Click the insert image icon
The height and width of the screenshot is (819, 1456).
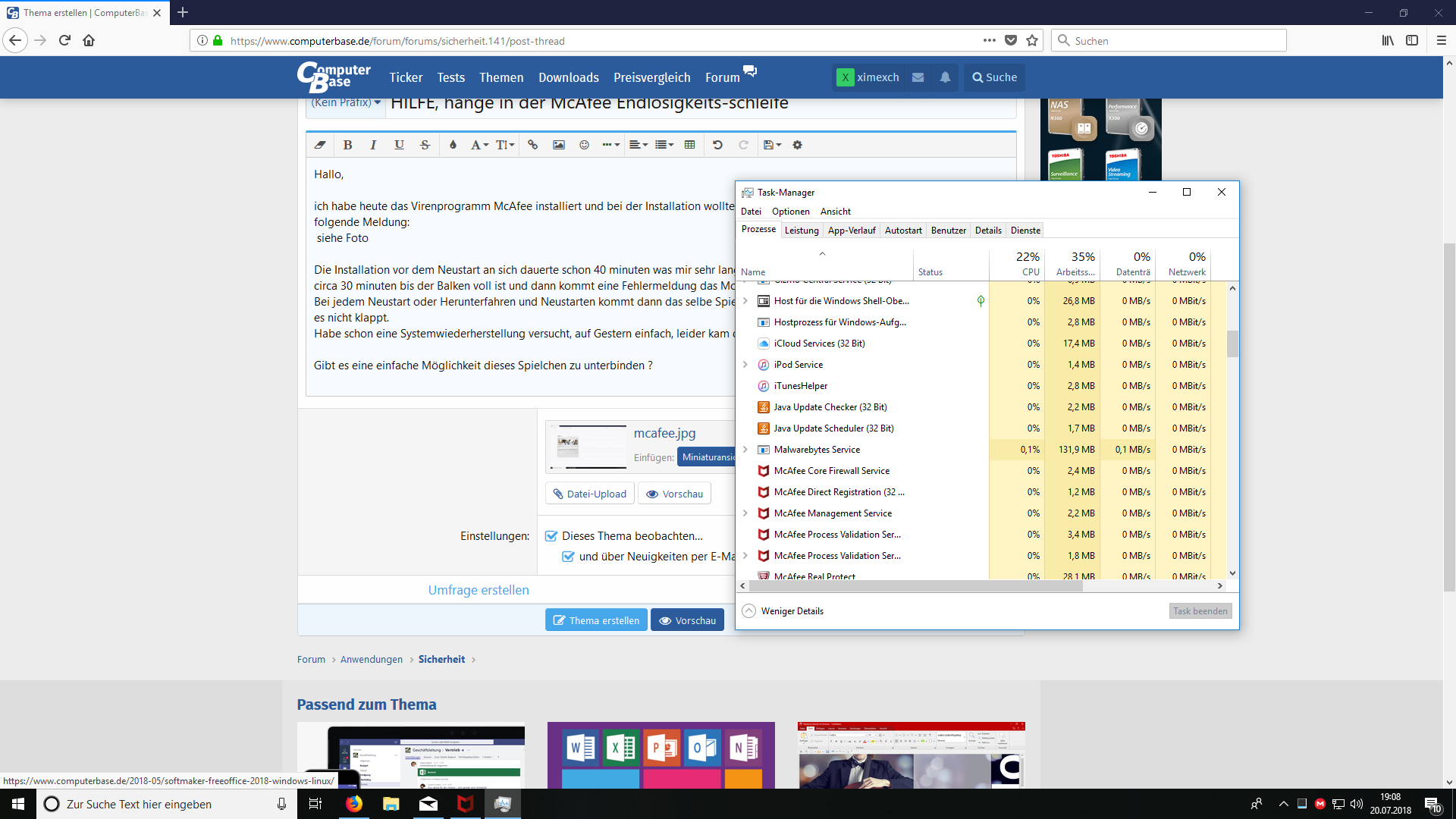point(559,145)
